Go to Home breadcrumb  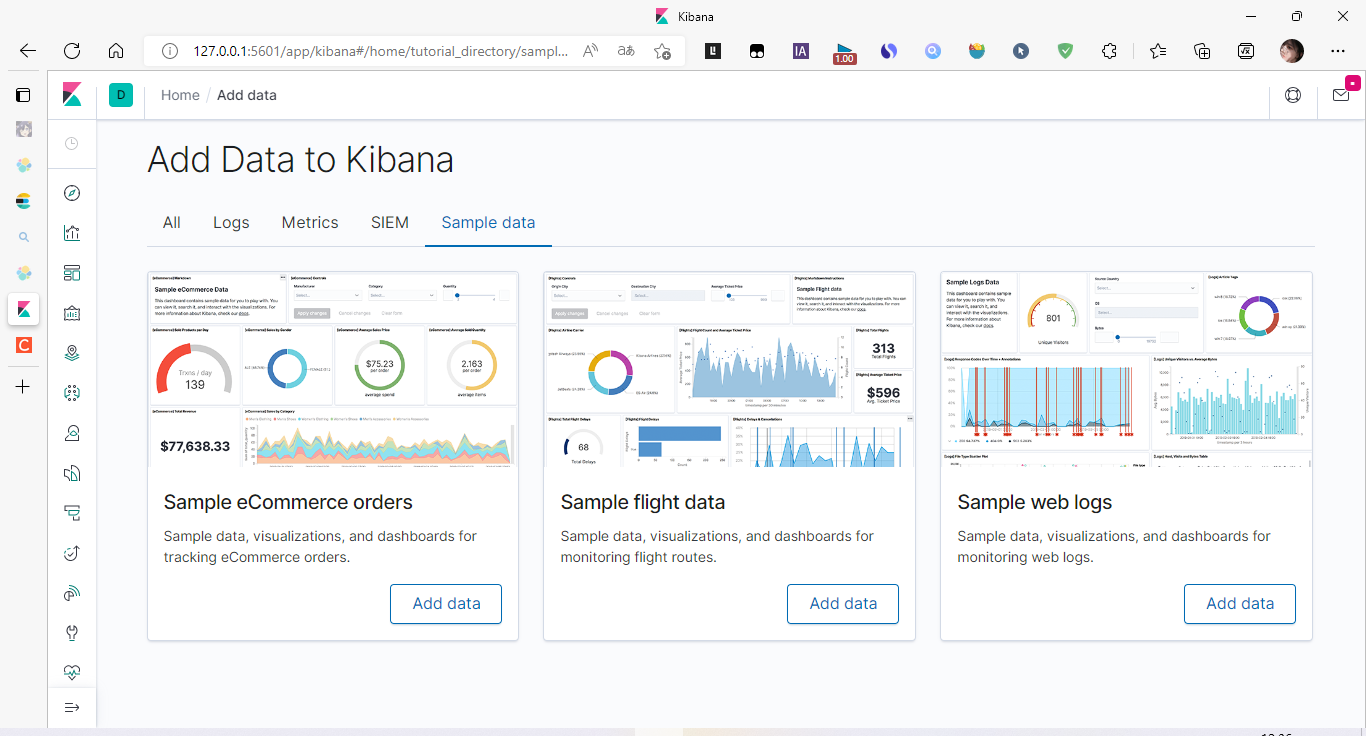(x=180, y=95)
